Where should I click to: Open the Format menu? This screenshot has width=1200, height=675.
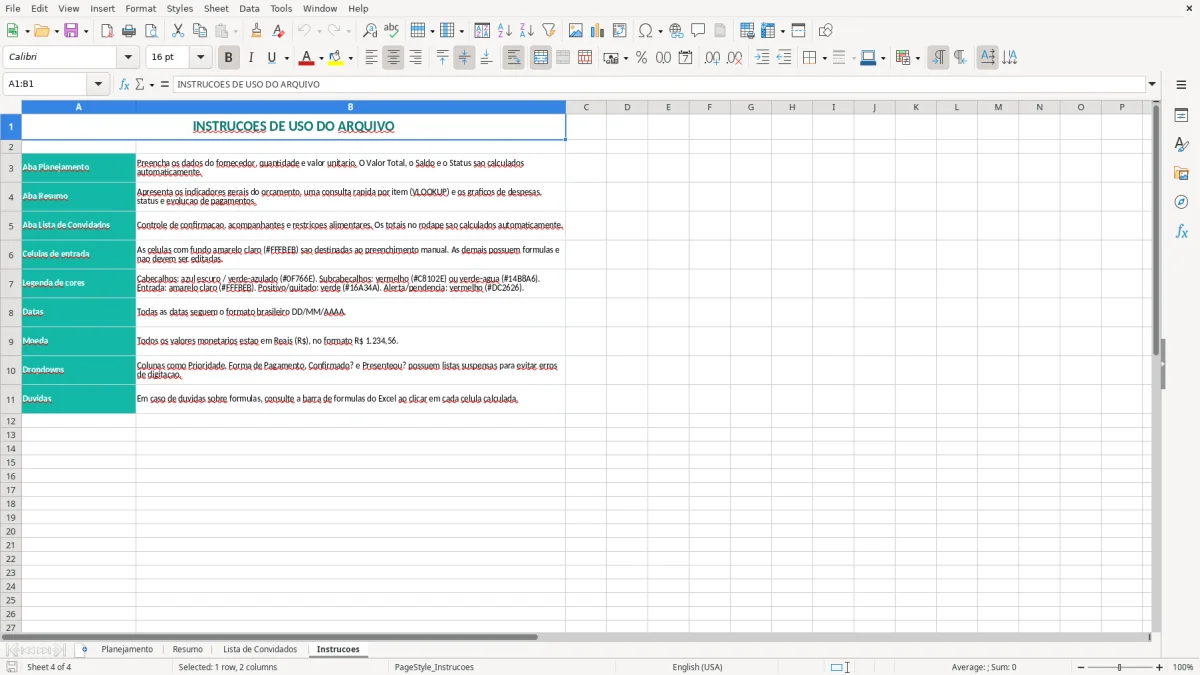(140, 8)
